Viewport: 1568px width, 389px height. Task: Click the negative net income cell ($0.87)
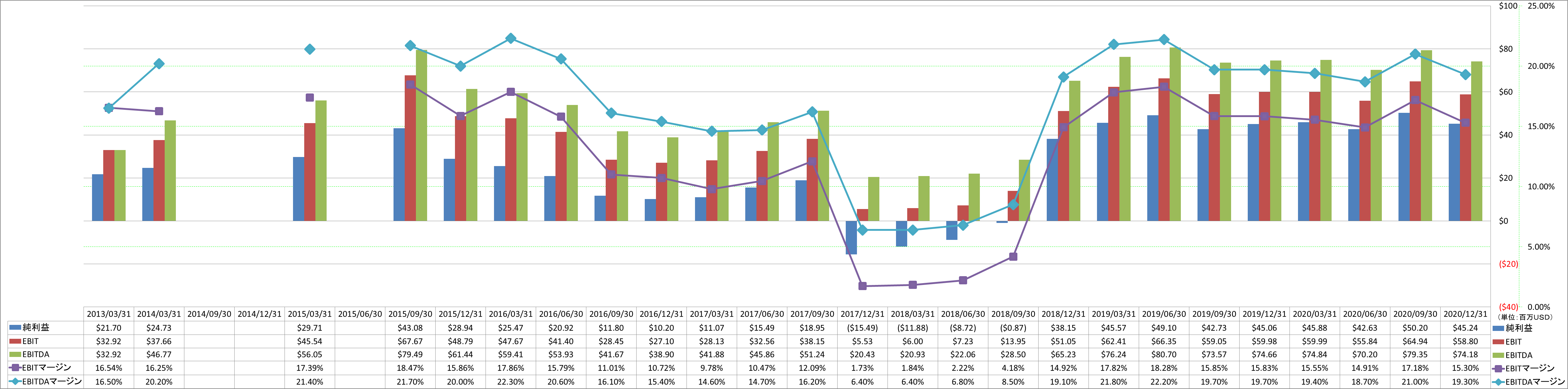(x=1013, y=328)
